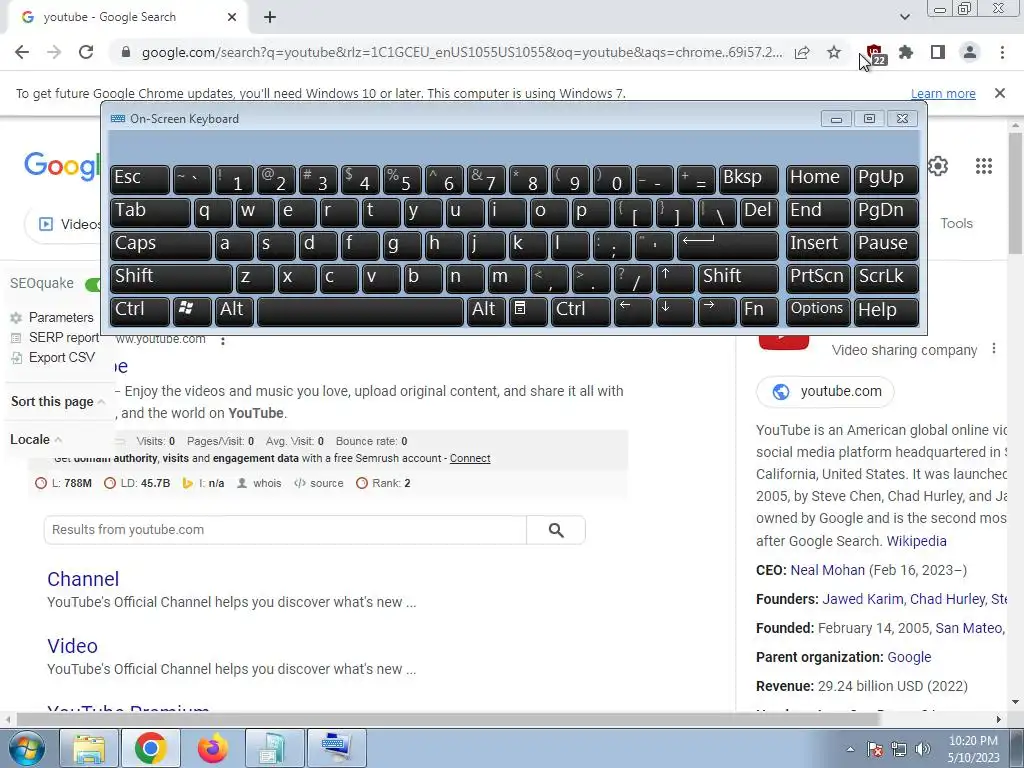Open the youtube.com website chip
This screenshot has height=768, width=1024.
click(x=825, y=392)
